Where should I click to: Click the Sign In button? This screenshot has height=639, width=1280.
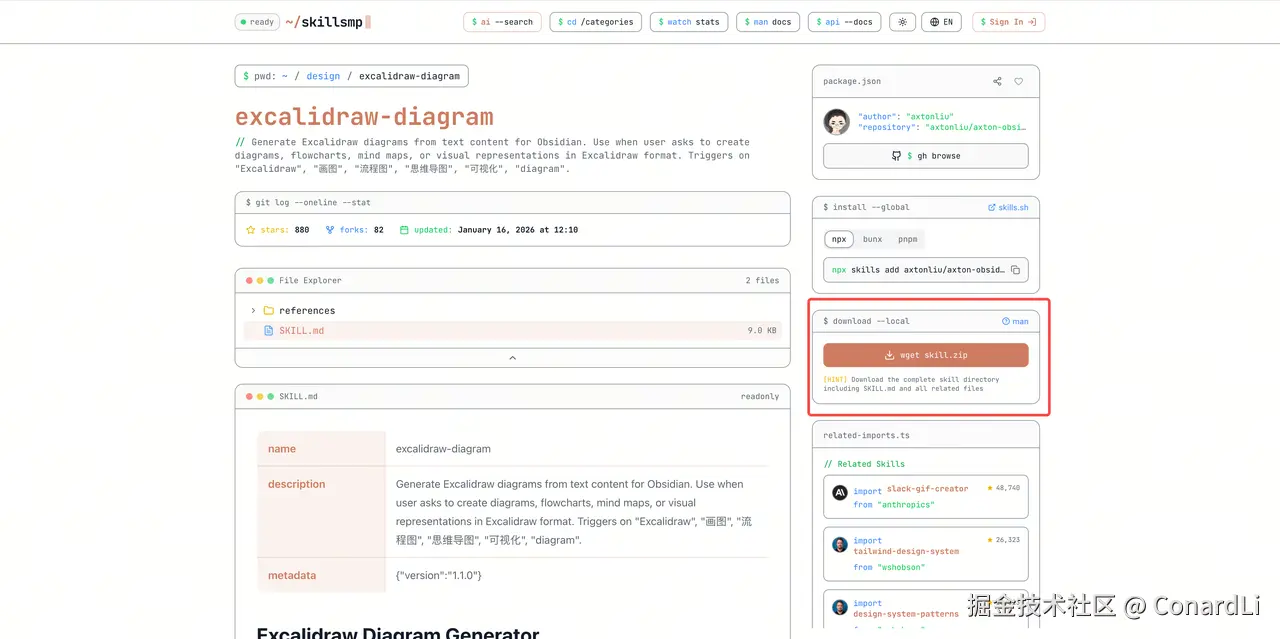pos(1008,22)
